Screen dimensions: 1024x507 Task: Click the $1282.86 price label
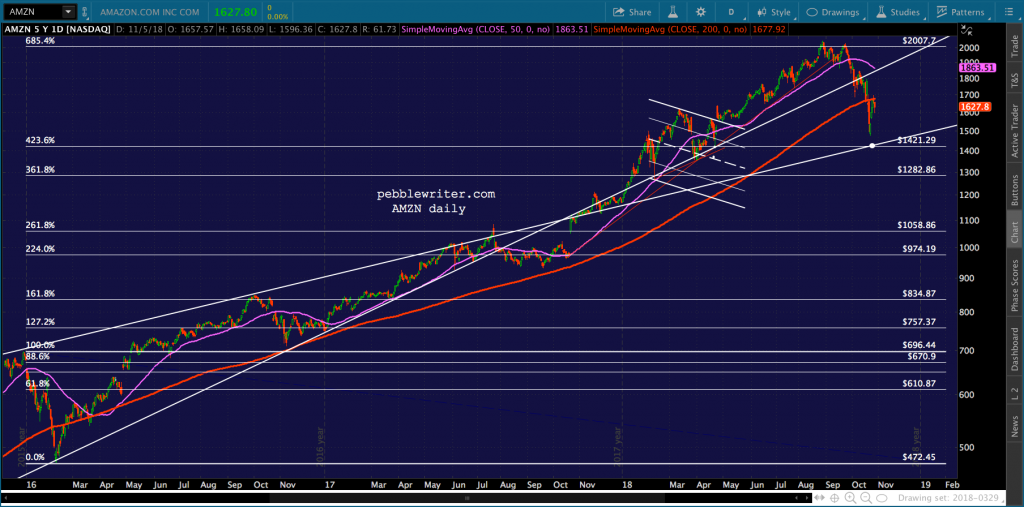(917, 169)
